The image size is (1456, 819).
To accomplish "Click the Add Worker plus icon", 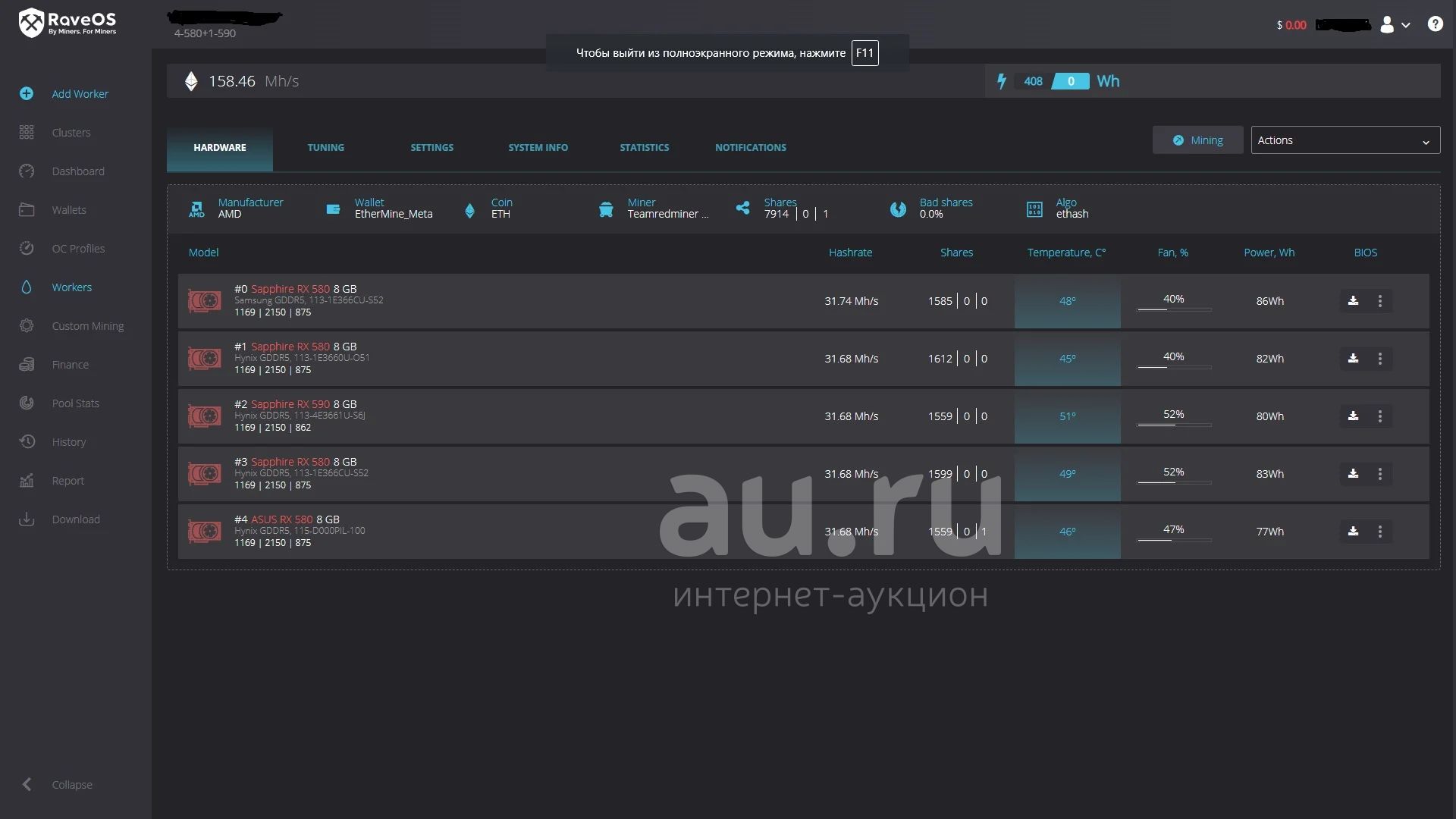I will (x=27, y=93).
